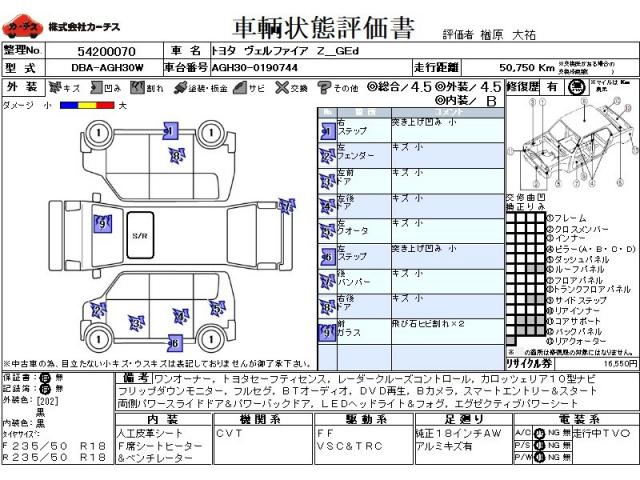Screen dimensions: 640x480
Task: Click table icon 4 beside 左後ドア
Action: (x=327, y=207)
